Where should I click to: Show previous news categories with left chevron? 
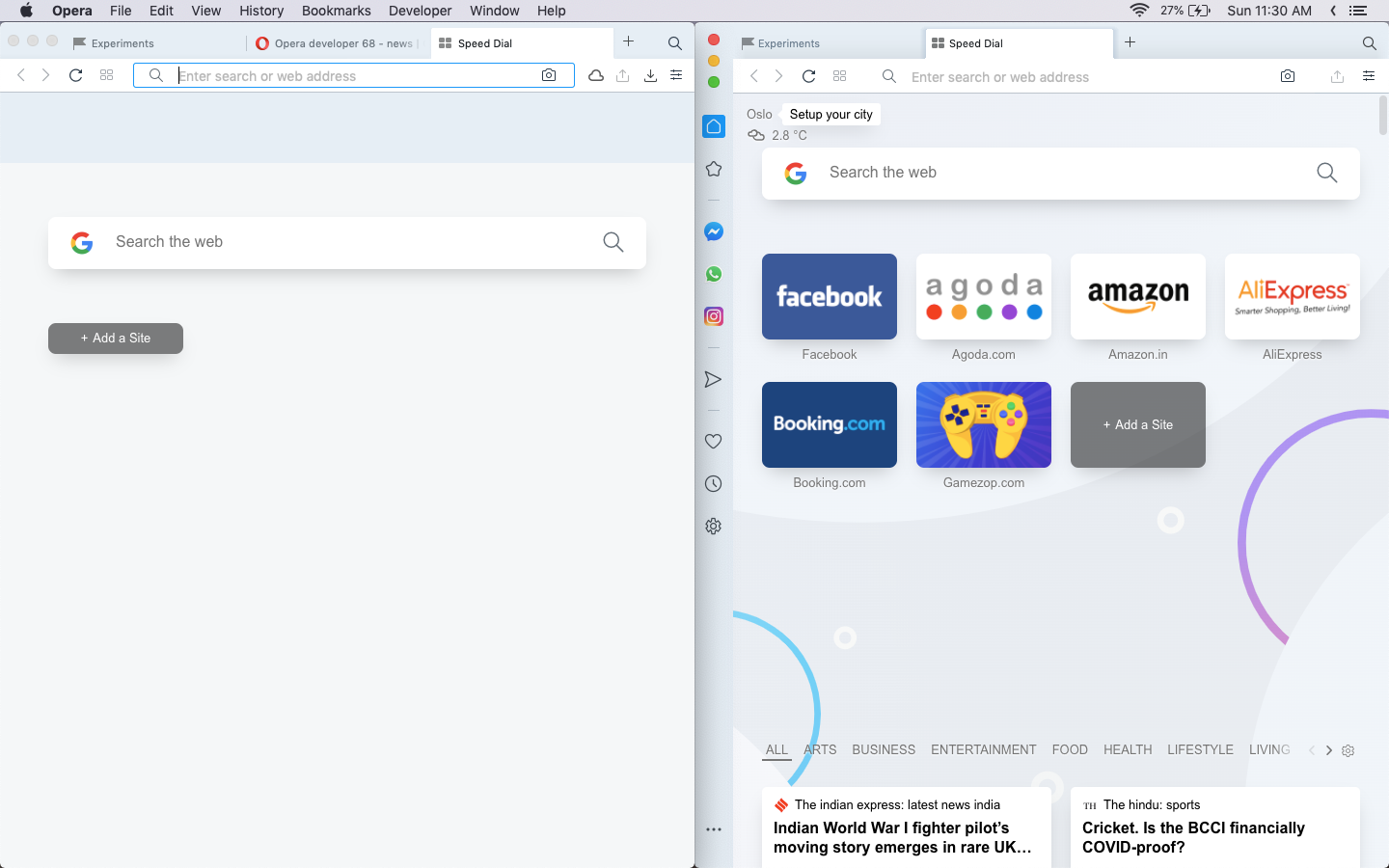(x=1312, y=750)
